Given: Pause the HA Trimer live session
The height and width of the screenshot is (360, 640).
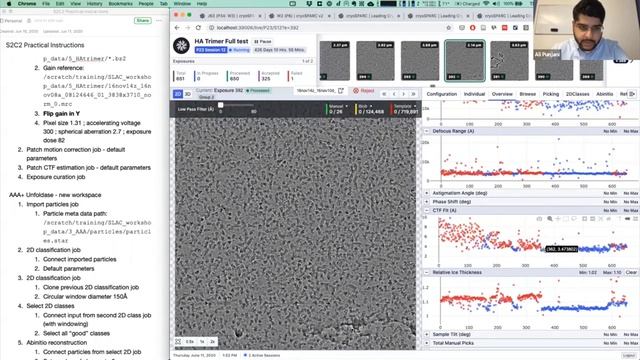Looking at the screenshot, I should click(x=262, y=42).
